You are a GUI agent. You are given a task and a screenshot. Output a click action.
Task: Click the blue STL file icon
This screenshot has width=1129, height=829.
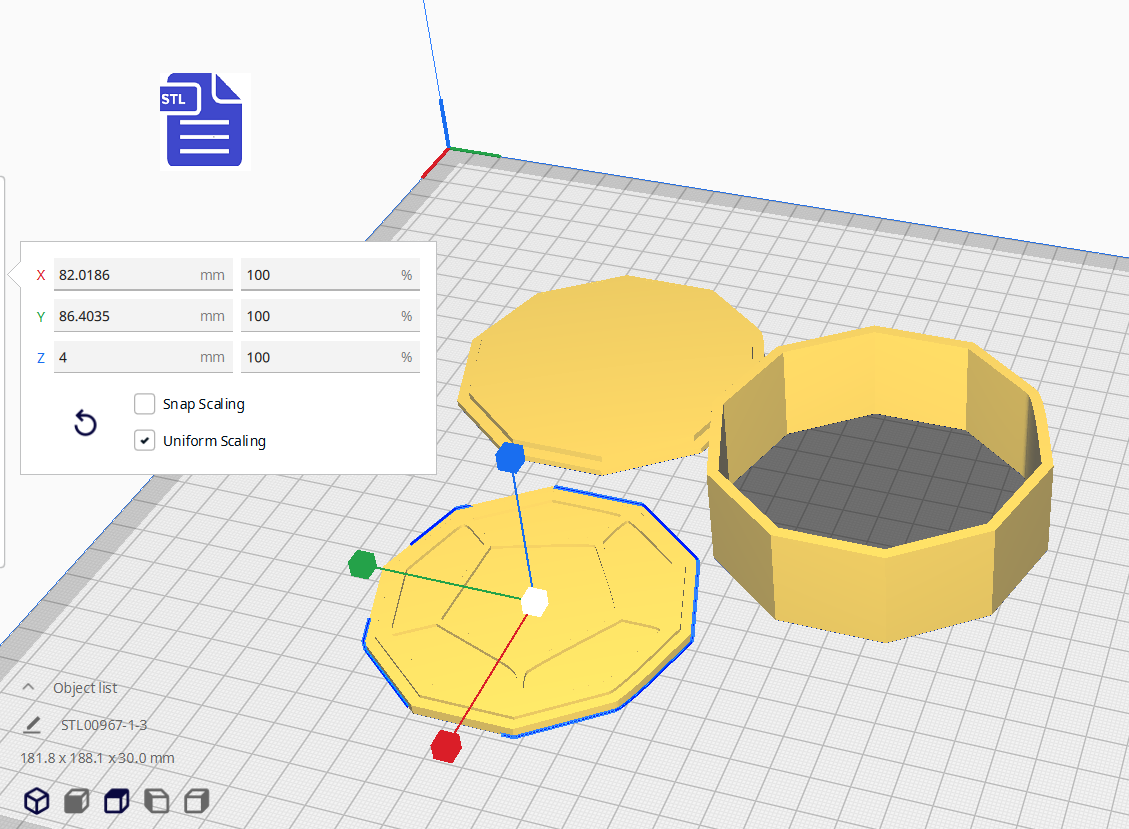(204, 119)
